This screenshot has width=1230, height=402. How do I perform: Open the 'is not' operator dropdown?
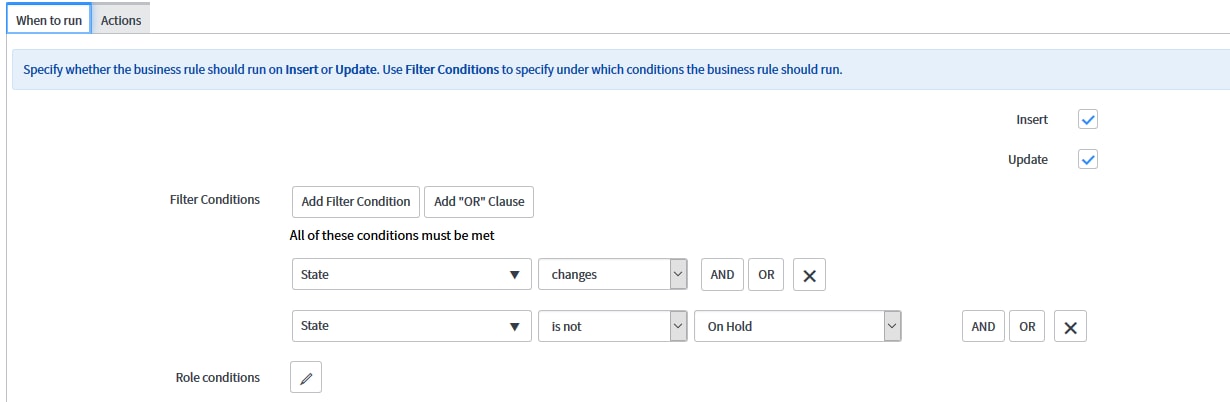(x=613, y=327)
